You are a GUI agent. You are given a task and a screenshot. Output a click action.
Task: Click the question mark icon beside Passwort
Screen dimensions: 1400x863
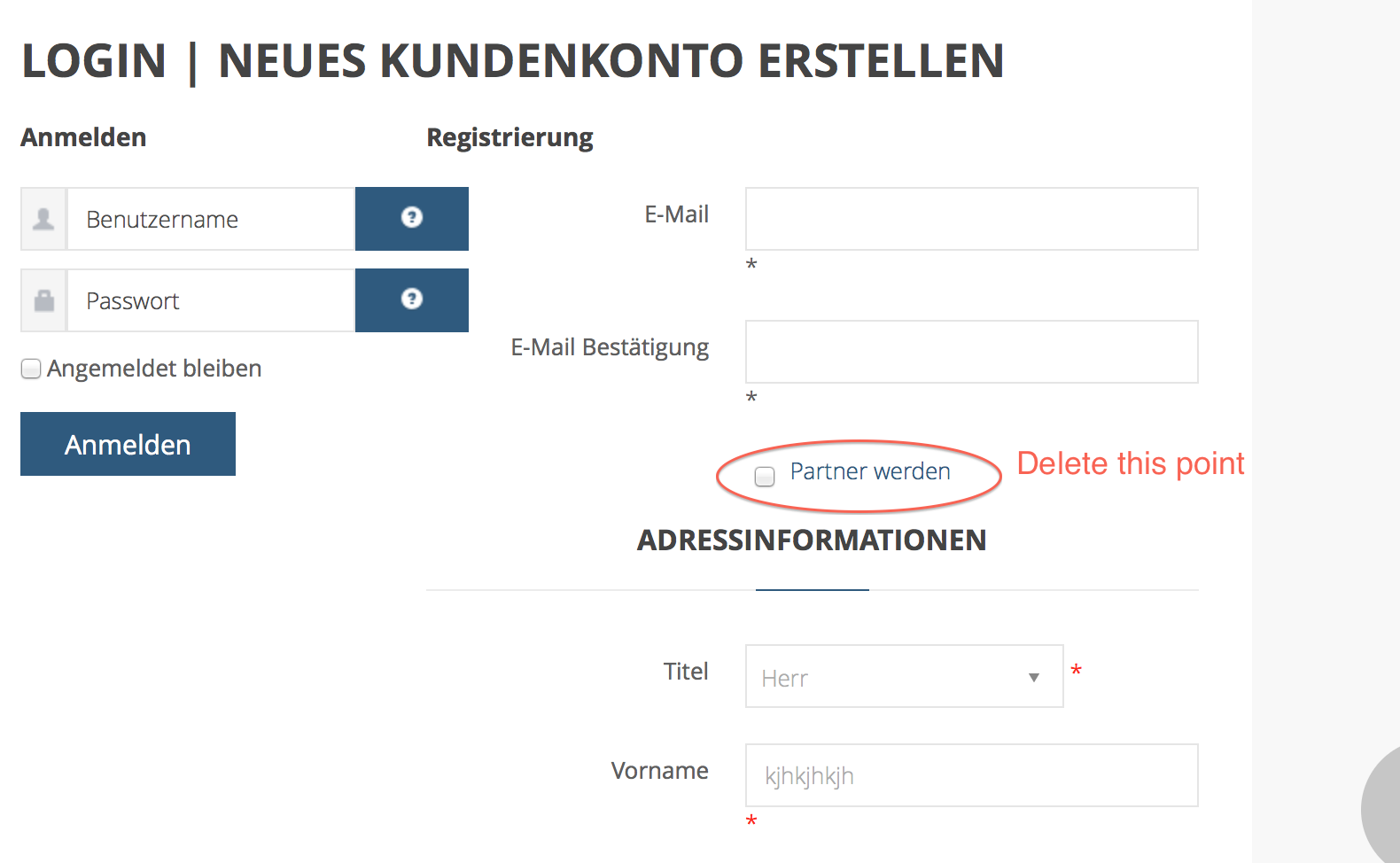point(411,299)
